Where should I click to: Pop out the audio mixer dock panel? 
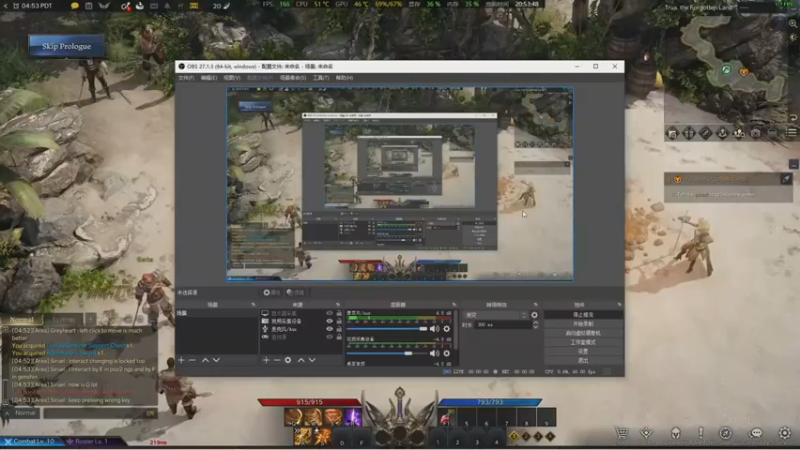coord(454,305)
